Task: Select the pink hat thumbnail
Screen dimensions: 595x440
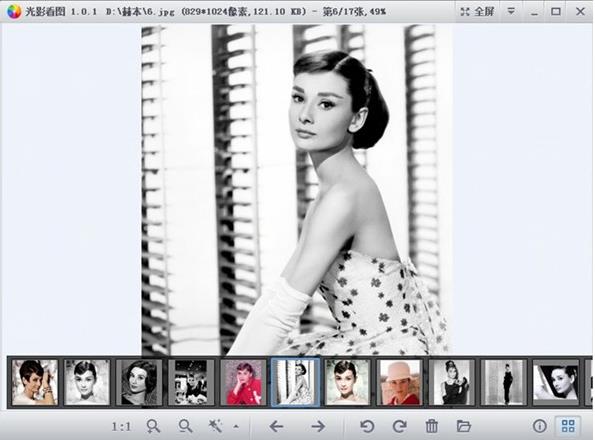Action: (400, 382)
